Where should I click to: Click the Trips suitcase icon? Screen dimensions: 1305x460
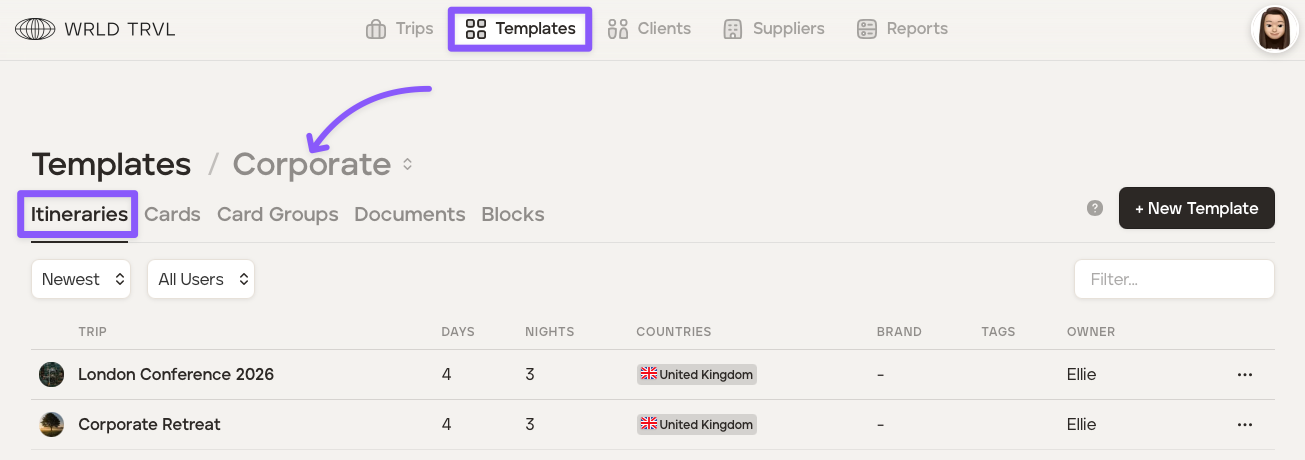click(x=376, y=29)
